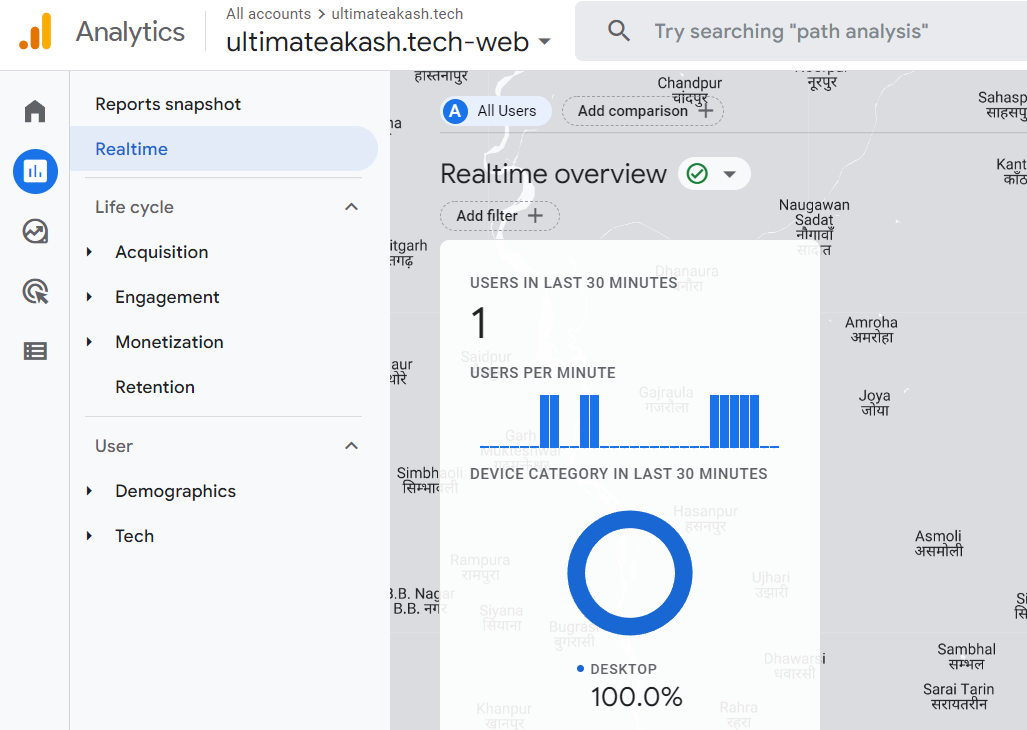Image resolution: width=1027 pixels, height=730 pixels.
Task: Open the Advertising cursor icon
Action: coord(35,292)
